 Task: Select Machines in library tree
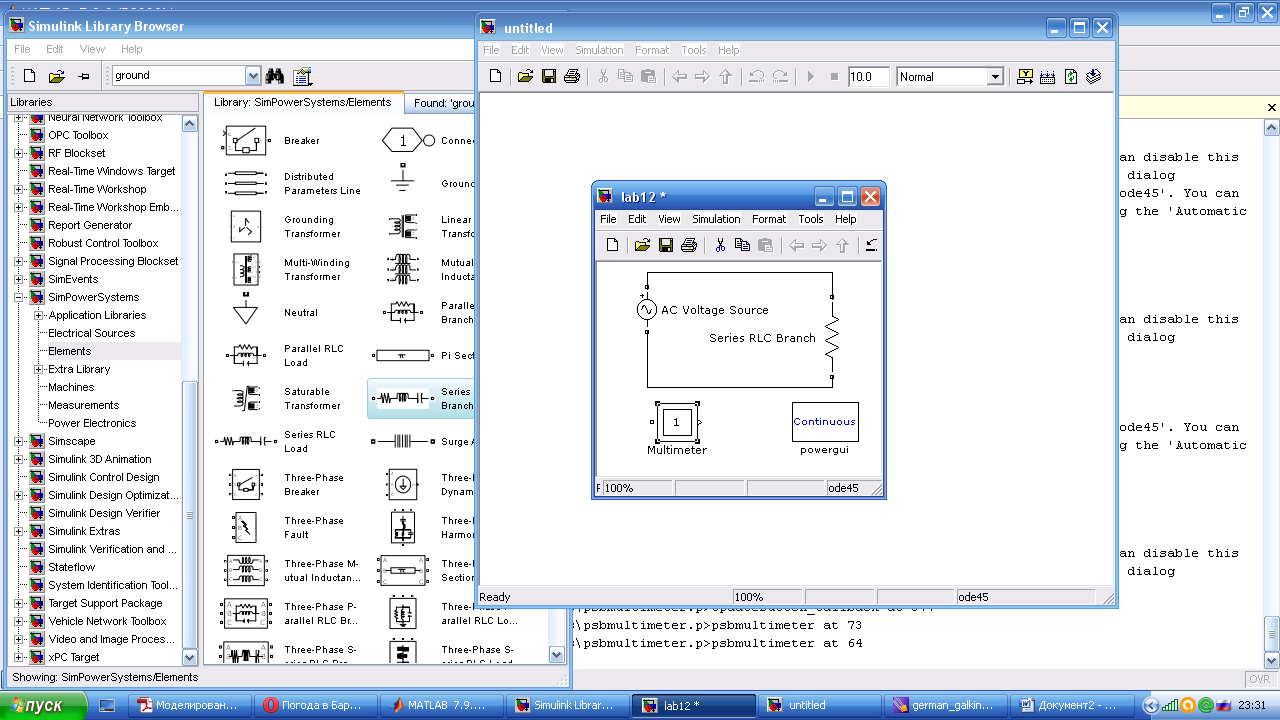pyautogui.click(x=71, y=387)
